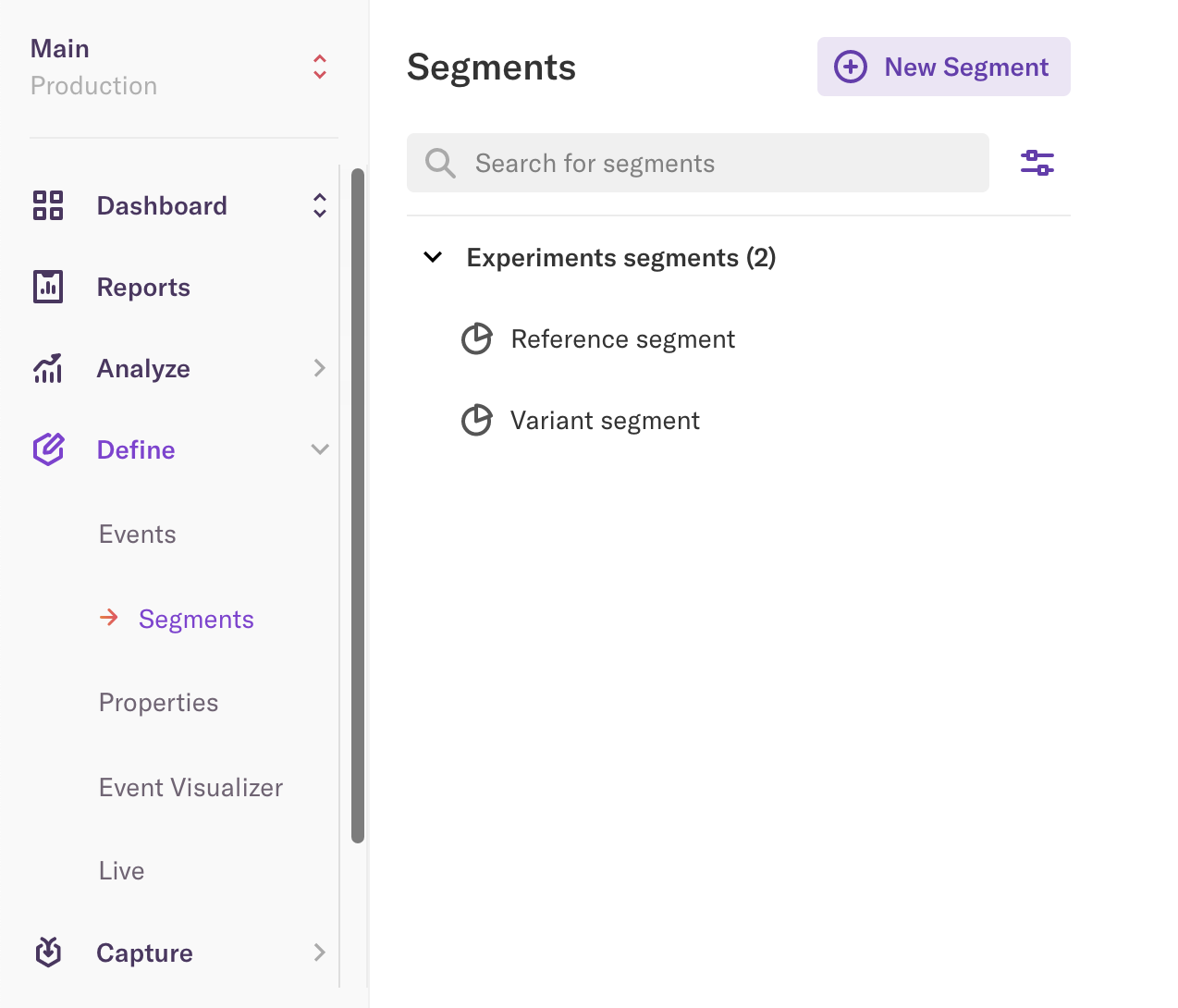Click the Reports chart icon

[48, 287]
